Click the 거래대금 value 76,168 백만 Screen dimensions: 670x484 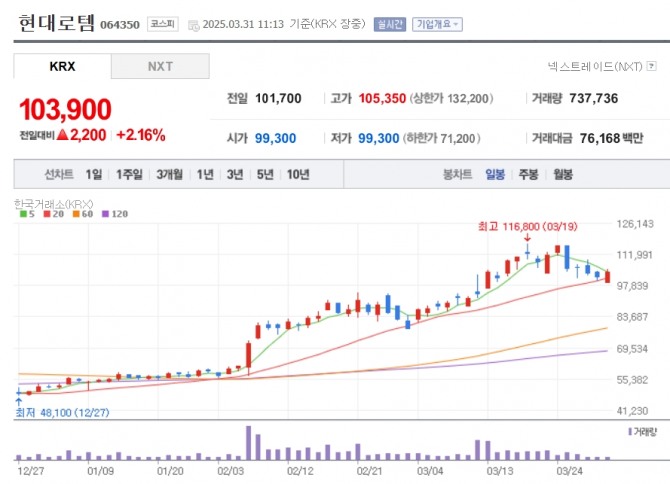pyautogui.click(x=611, y=138)
